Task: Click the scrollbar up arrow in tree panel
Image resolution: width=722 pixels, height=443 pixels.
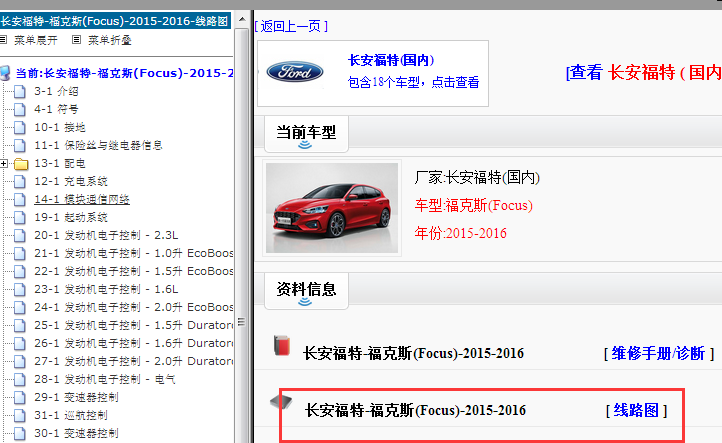Action: point(242,19)
